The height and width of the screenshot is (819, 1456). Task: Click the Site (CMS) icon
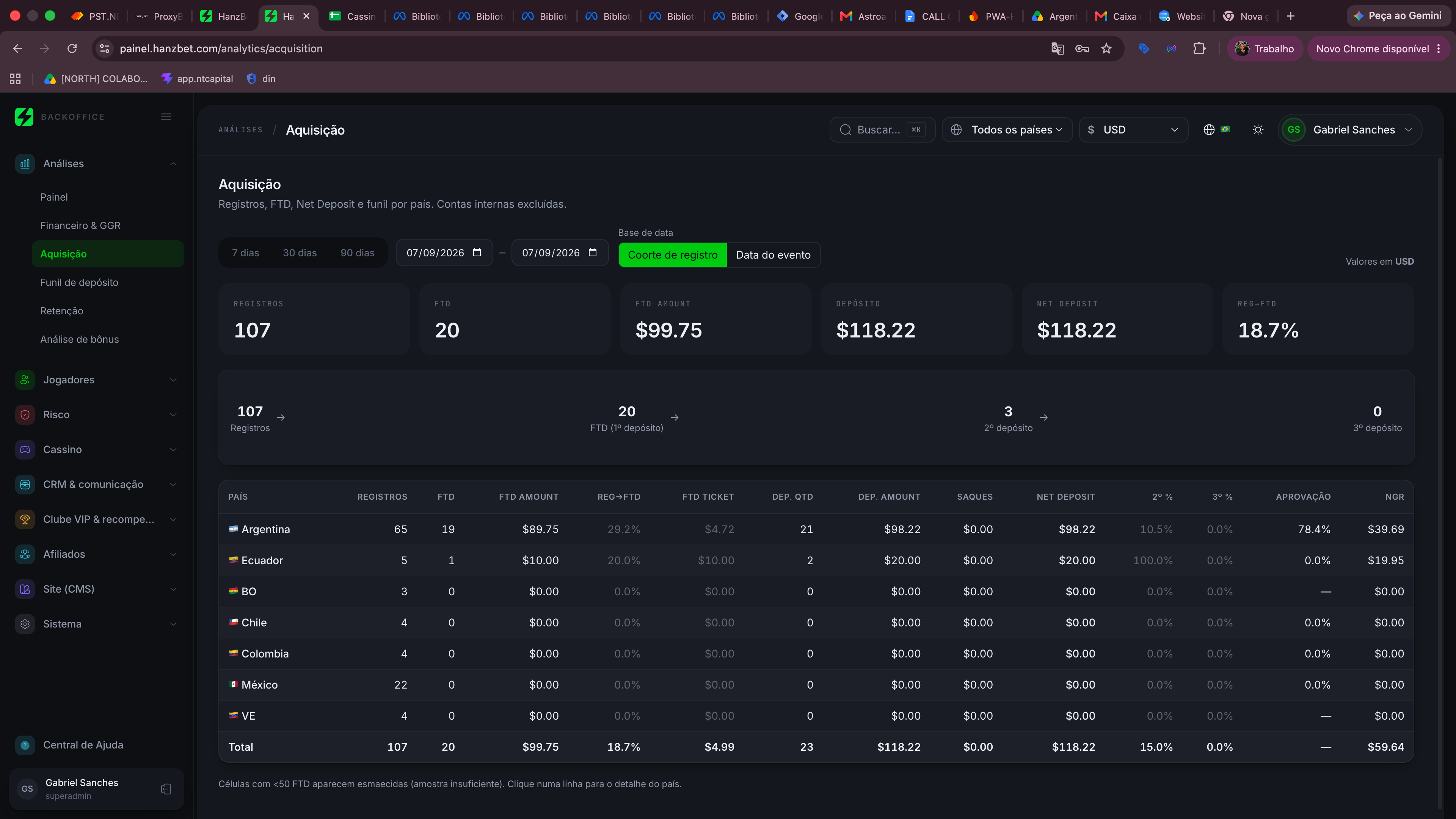pyautogui.click(x=25, y=589)
